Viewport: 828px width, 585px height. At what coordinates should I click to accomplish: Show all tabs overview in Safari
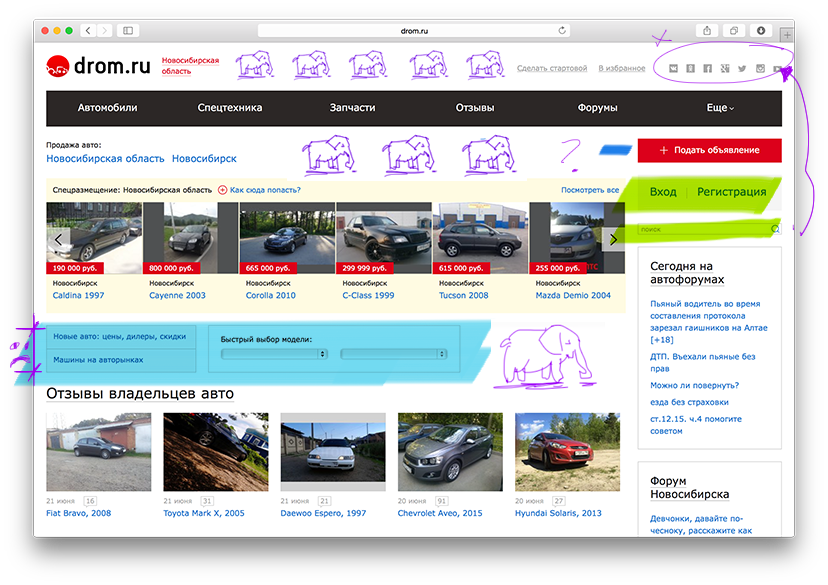pos(733,31)
